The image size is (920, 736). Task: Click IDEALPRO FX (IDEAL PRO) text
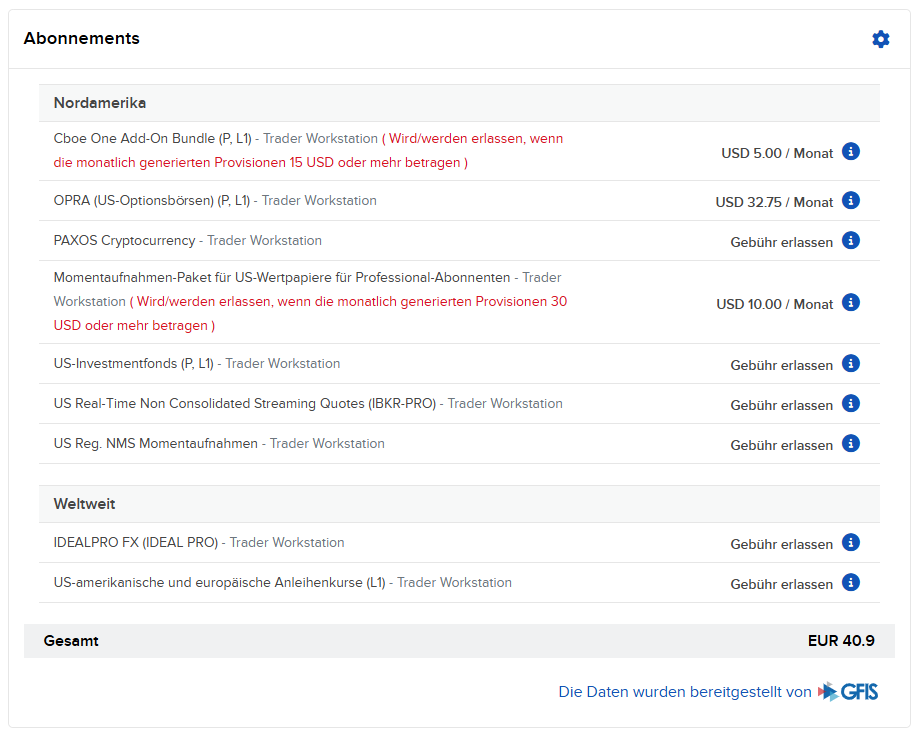[x=136, y=542]
